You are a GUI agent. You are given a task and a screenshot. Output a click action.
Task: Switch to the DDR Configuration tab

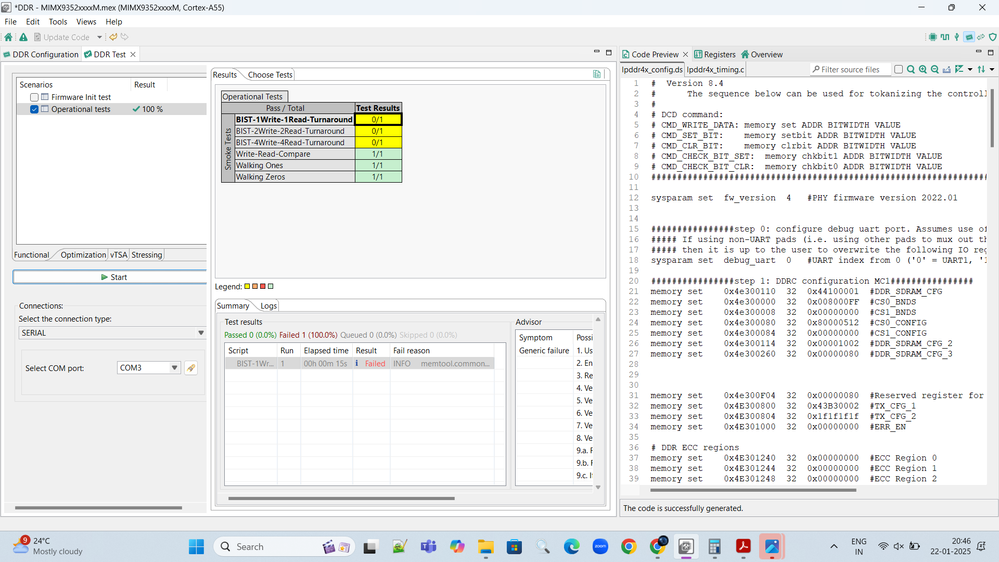(41, 55)
